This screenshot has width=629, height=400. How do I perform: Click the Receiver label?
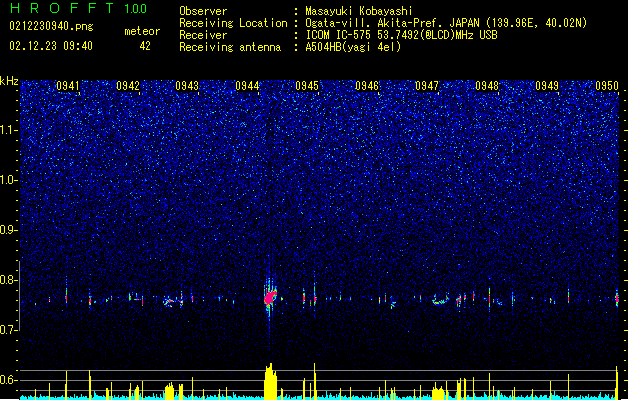[203, 35]
